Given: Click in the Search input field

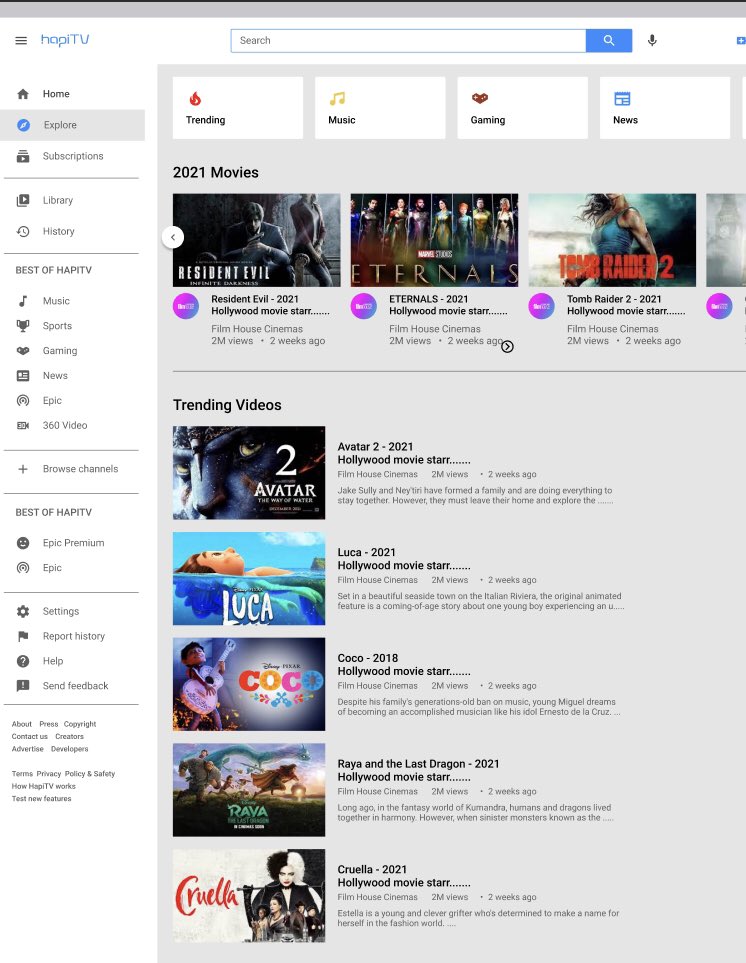Looking at the screenshot, I should (x=408, y=41).
